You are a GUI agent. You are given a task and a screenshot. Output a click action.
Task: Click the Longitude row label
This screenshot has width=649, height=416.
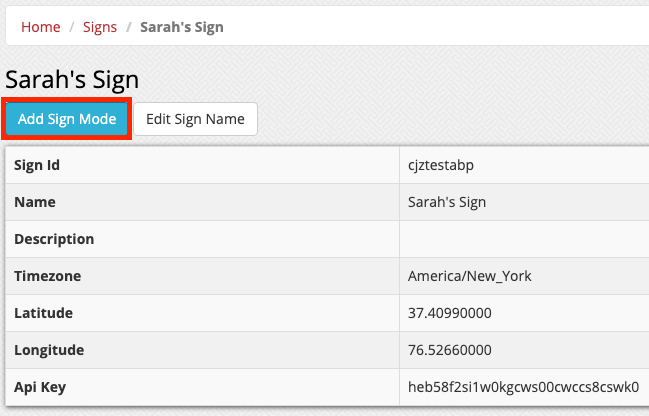(x=49, y=350)
